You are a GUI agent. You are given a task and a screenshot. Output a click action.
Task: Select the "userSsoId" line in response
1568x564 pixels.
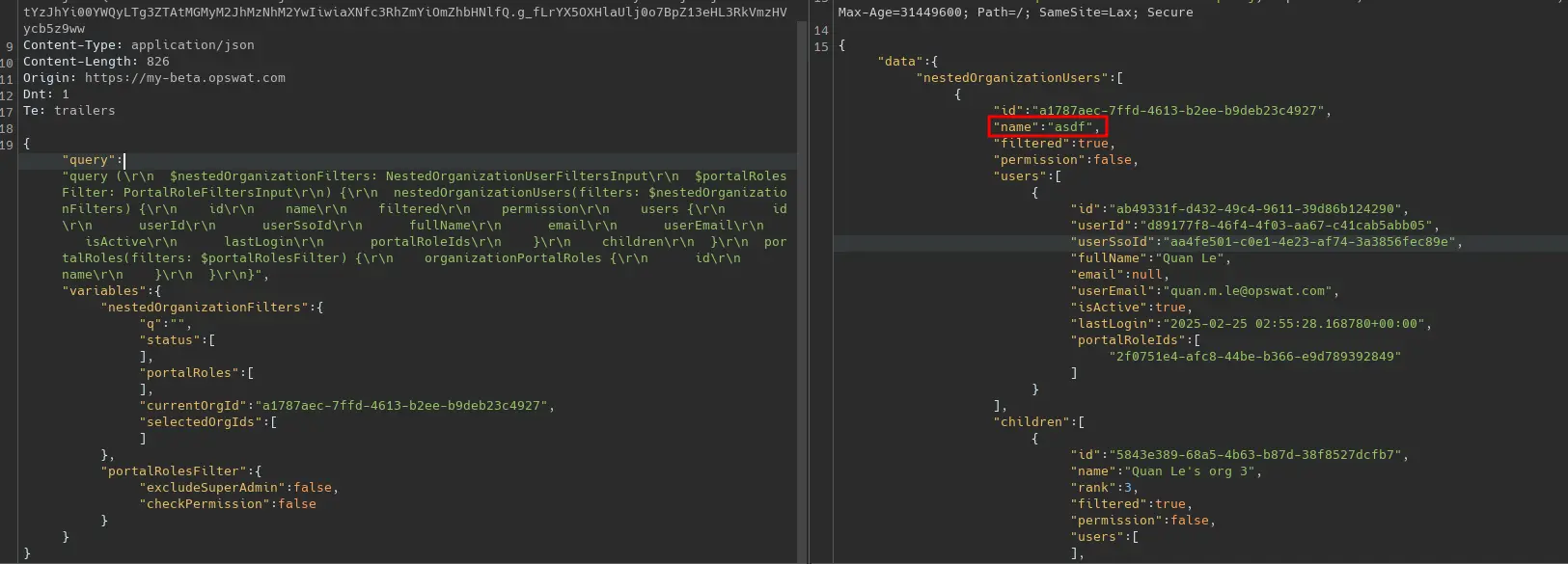coord(1266,242)
